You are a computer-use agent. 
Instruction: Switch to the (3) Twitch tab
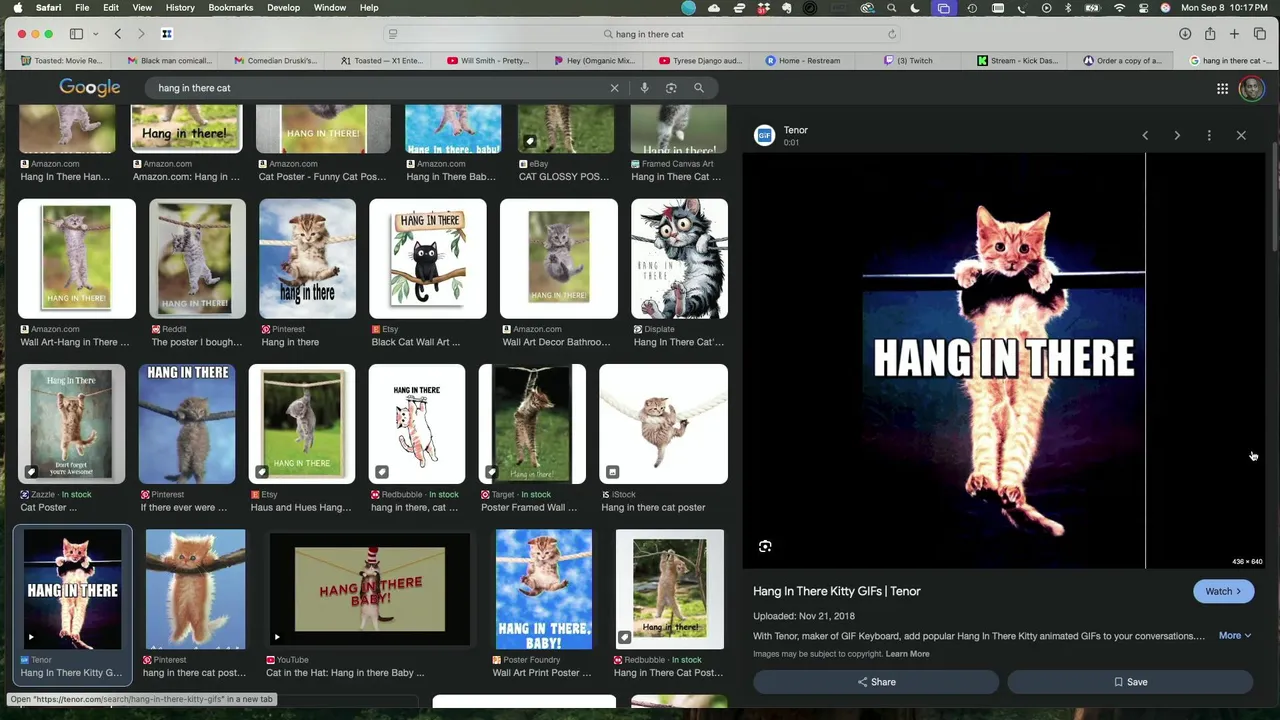[x=908, y=60]
